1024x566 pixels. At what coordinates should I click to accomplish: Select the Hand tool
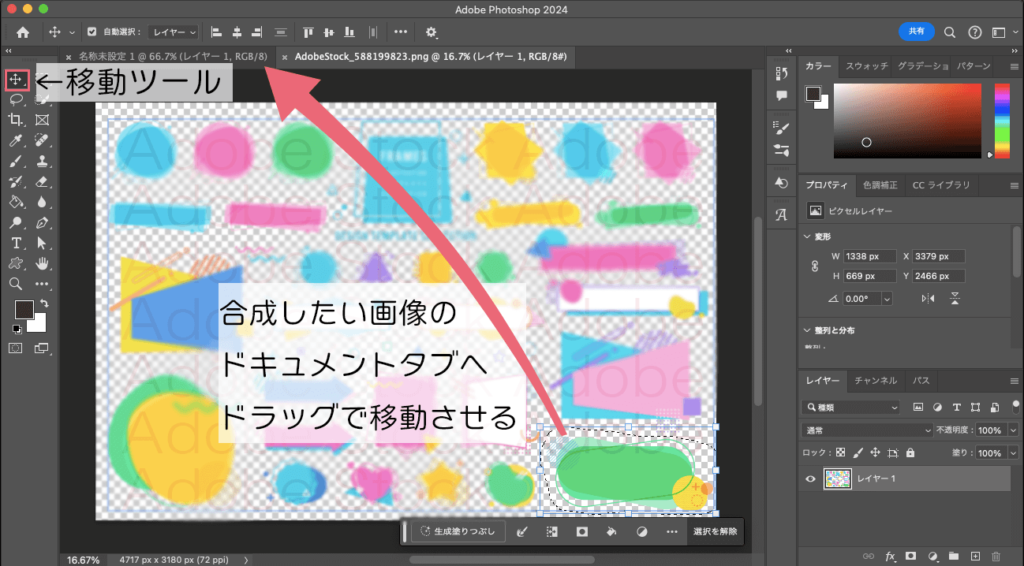pyautogui.click(x=42, y=264)
